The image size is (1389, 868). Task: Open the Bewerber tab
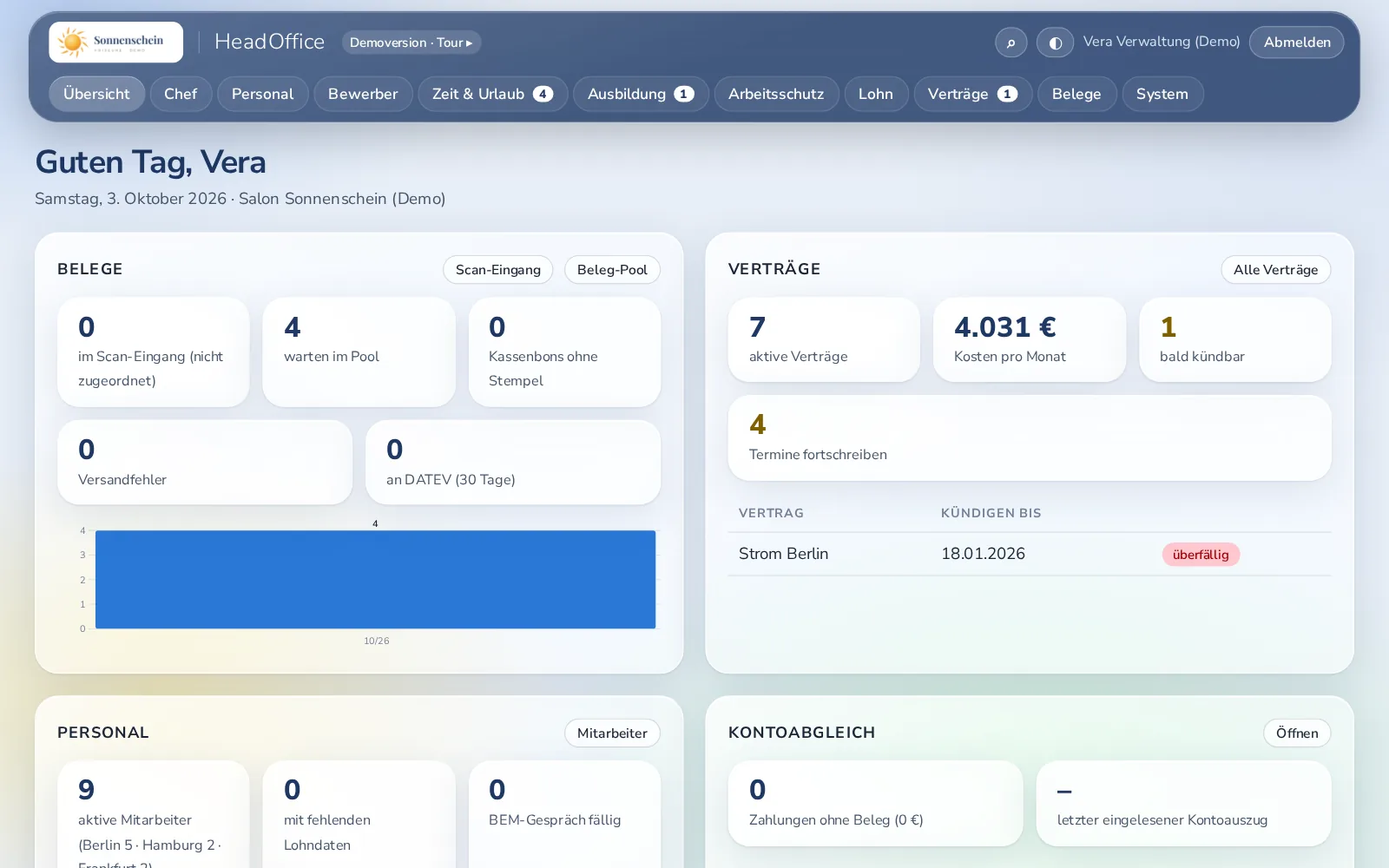[x=363, y=94]
